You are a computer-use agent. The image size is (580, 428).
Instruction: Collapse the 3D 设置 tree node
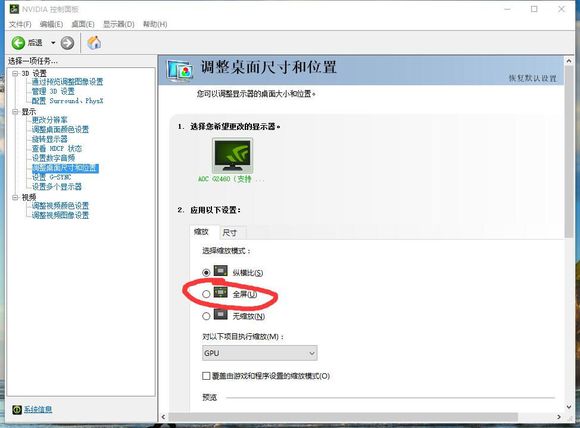click(15, 73)
